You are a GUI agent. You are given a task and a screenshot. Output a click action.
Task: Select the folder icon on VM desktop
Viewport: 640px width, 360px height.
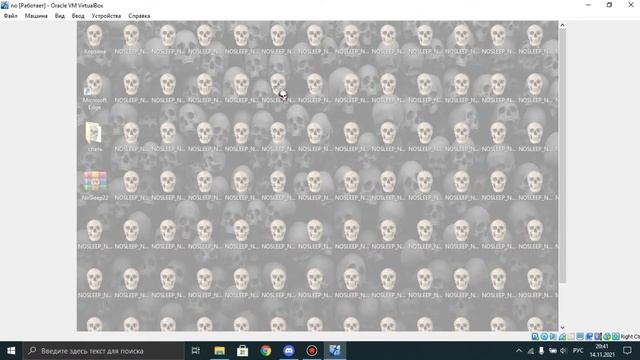(x=95, y=137)
